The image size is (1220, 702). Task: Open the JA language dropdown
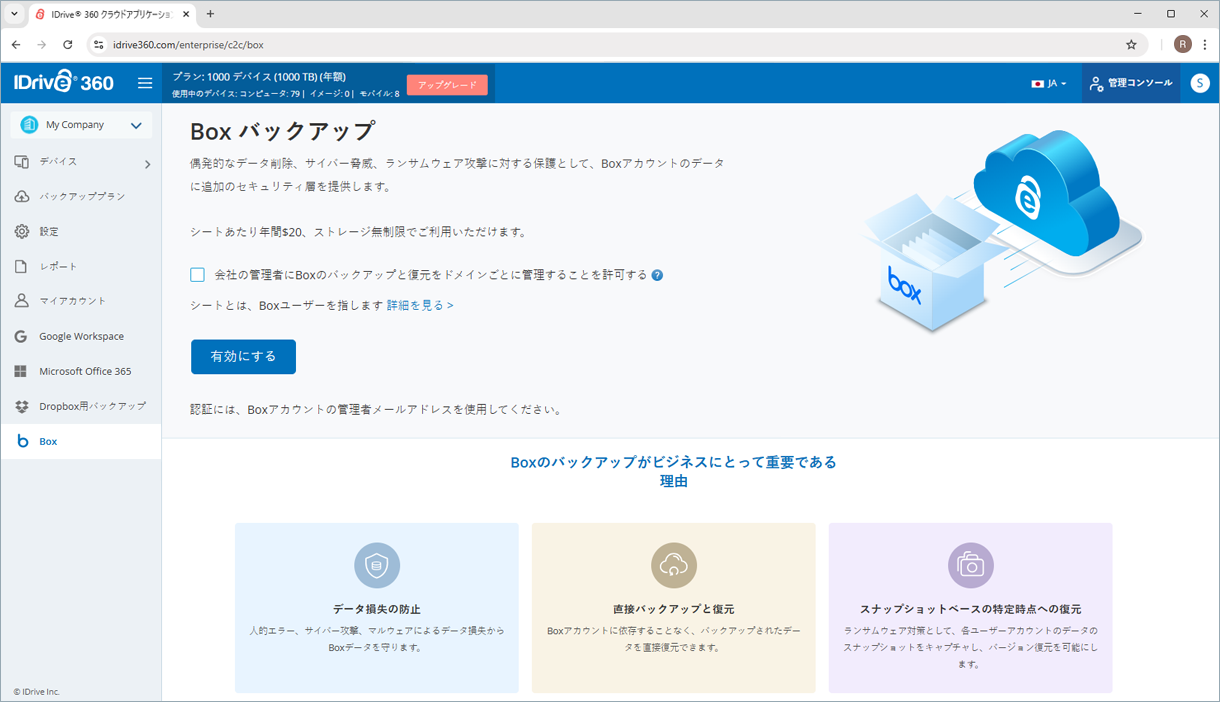[1048, 84]
